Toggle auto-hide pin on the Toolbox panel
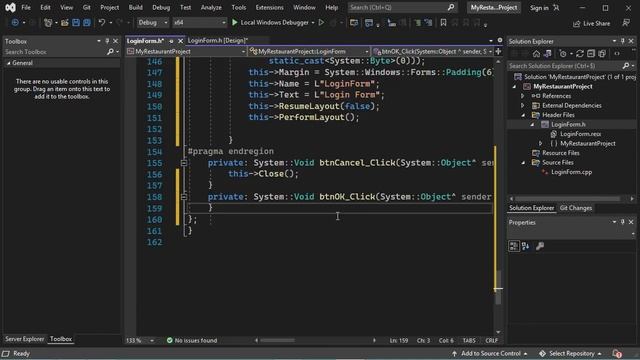The height and width of the screenshot is (360, 640). coord(107,41)
